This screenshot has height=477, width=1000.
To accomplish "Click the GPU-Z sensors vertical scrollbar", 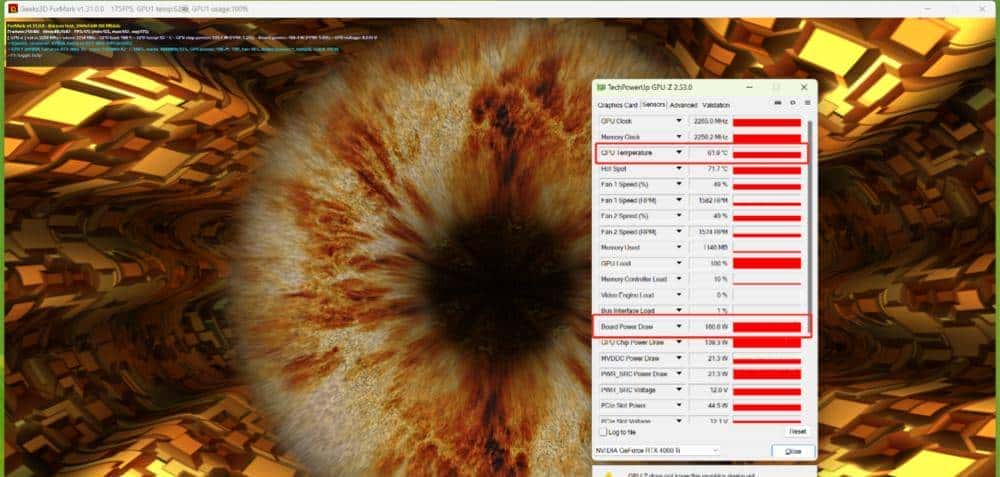I will click(810, 220).
